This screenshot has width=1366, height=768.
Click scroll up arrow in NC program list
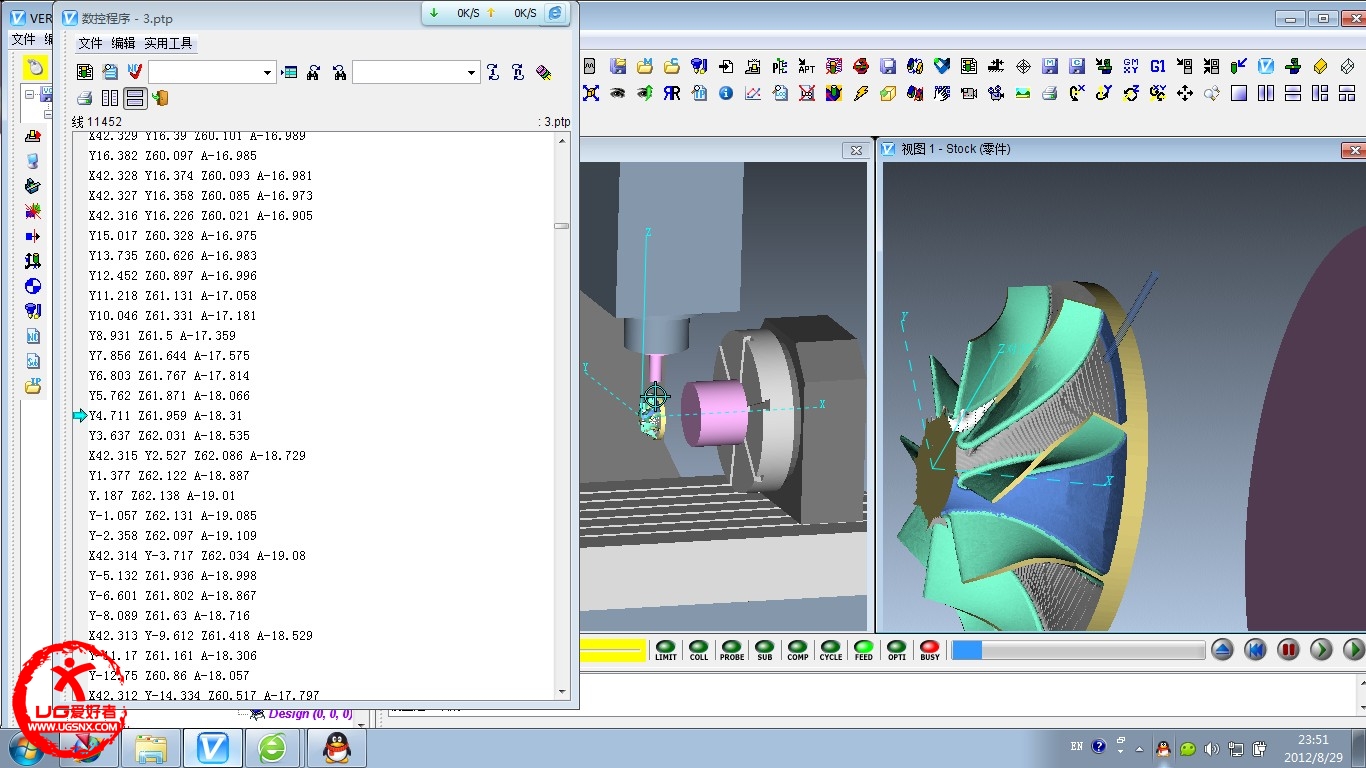pos(562,141)
